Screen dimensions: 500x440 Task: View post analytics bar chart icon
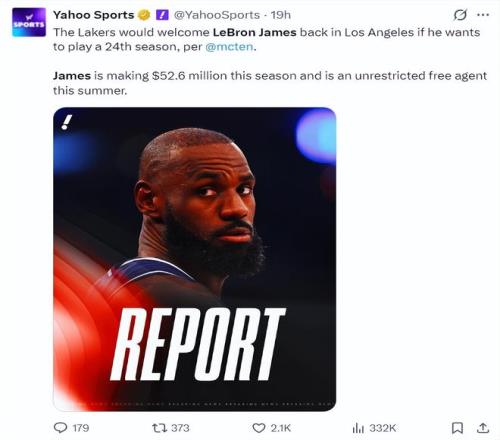tap(358, 428)
